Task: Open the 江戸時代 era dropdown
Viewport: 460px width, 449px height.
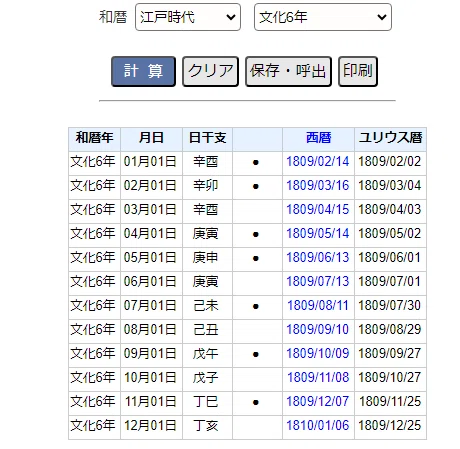Action: (x=188, y=17)
